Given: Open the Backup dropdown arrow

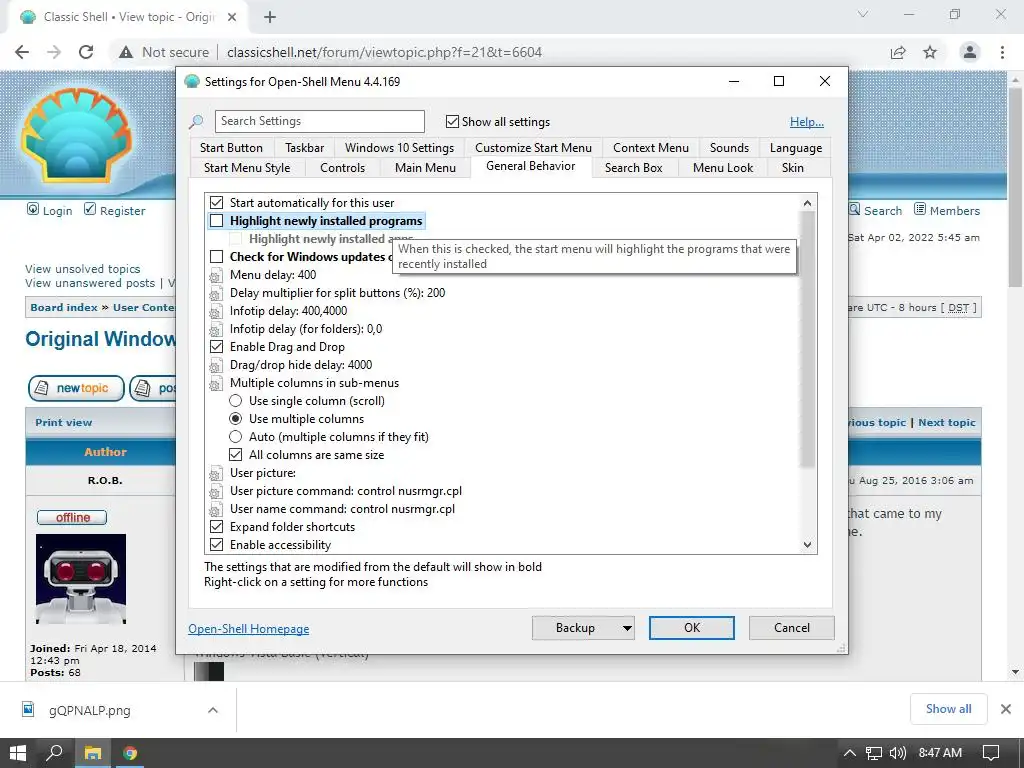Looking at the screenshot, I should 627,628.
